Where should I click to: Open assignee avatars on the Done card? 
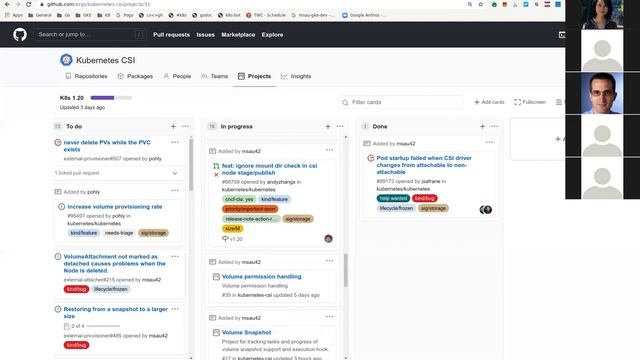pyautogui.click(x=486, y=210)
